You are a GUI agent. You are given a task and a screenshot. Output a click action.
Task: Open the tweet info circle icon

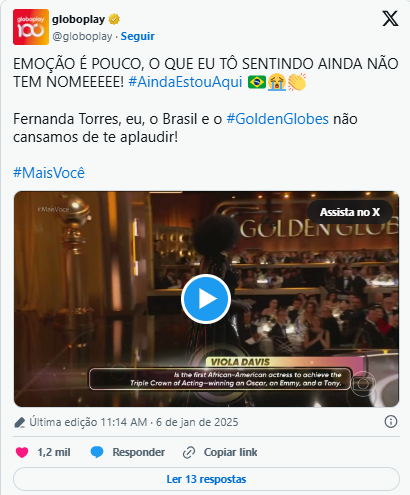pos(391,422)
